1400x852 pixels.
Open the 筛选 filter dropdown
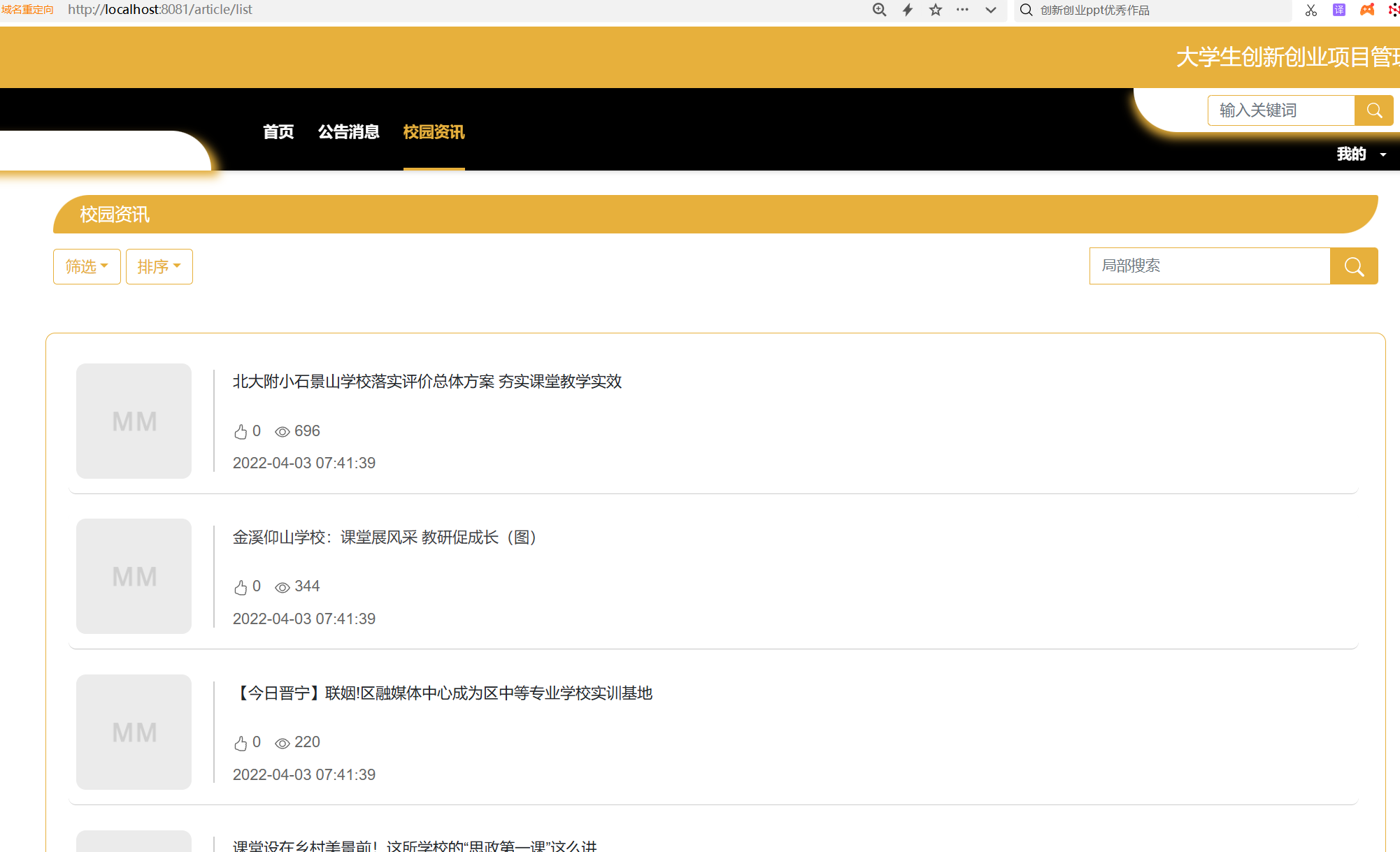(87, 266)
